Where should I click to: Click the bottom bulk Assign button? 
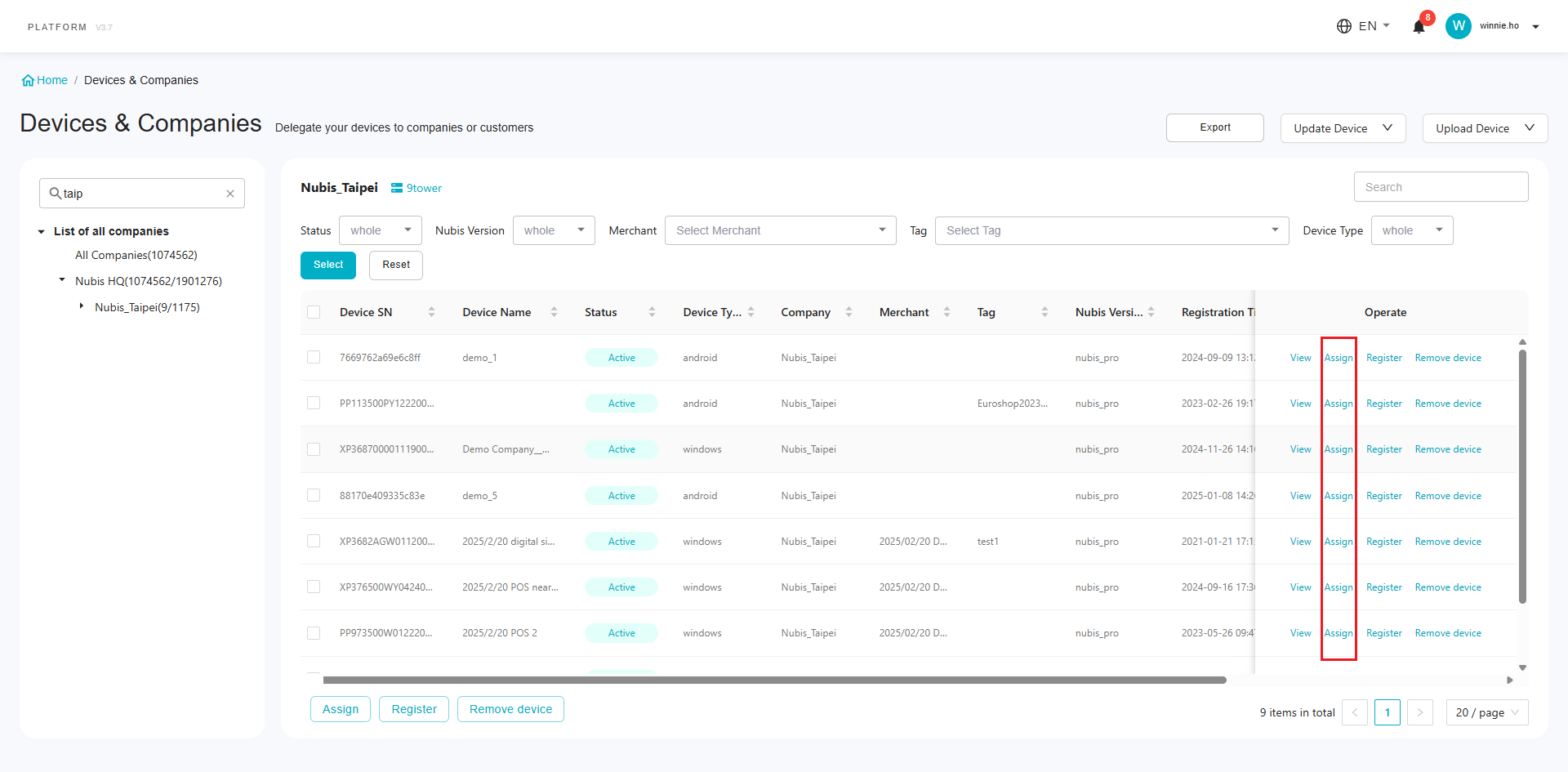(x=341, y=709)
